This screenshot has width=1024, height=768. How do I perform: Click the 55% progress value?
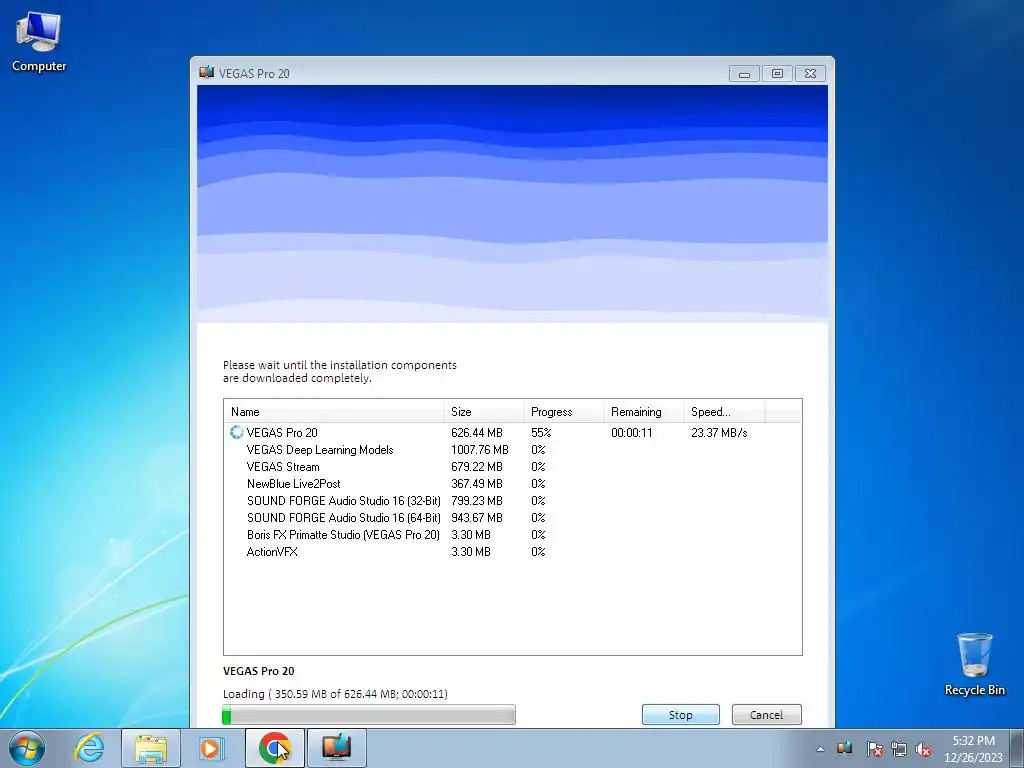541,432
